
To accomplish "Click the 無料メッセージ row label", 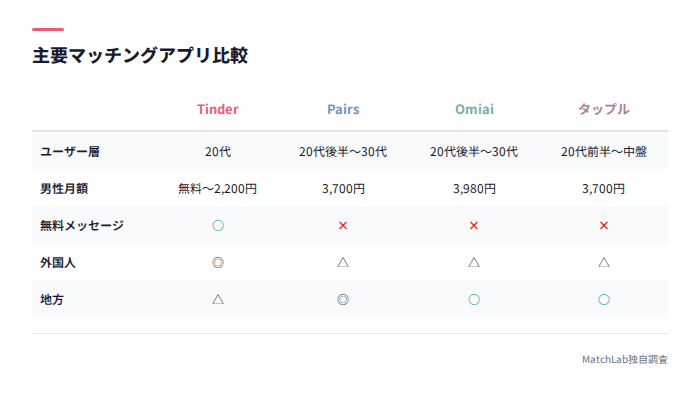I will [82, 225].
